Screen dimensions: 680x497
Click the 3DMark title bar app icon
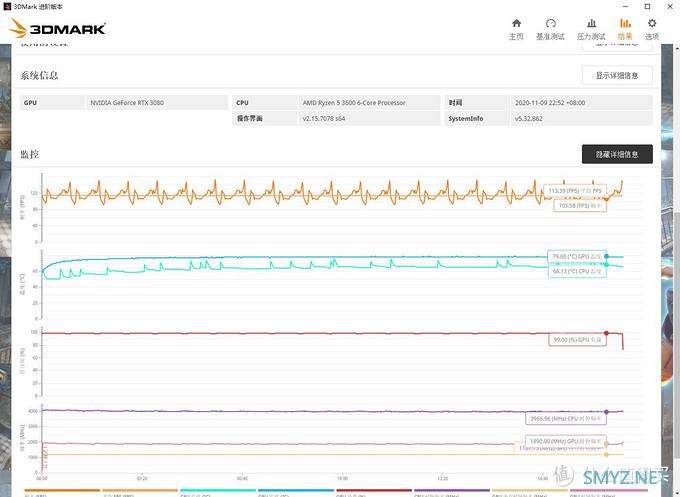(x=7, y=7)
